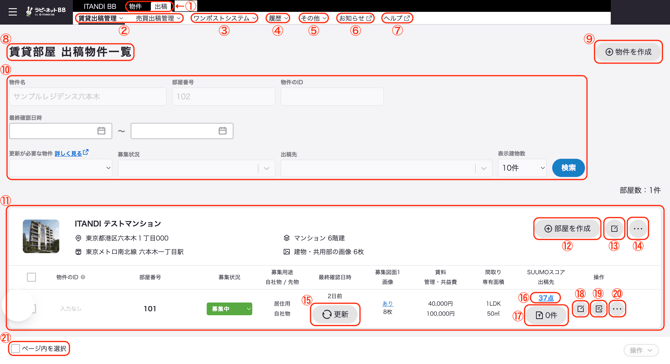Open the ヘルプ external link
Viewport: 670px width, 364px height.
397,18
